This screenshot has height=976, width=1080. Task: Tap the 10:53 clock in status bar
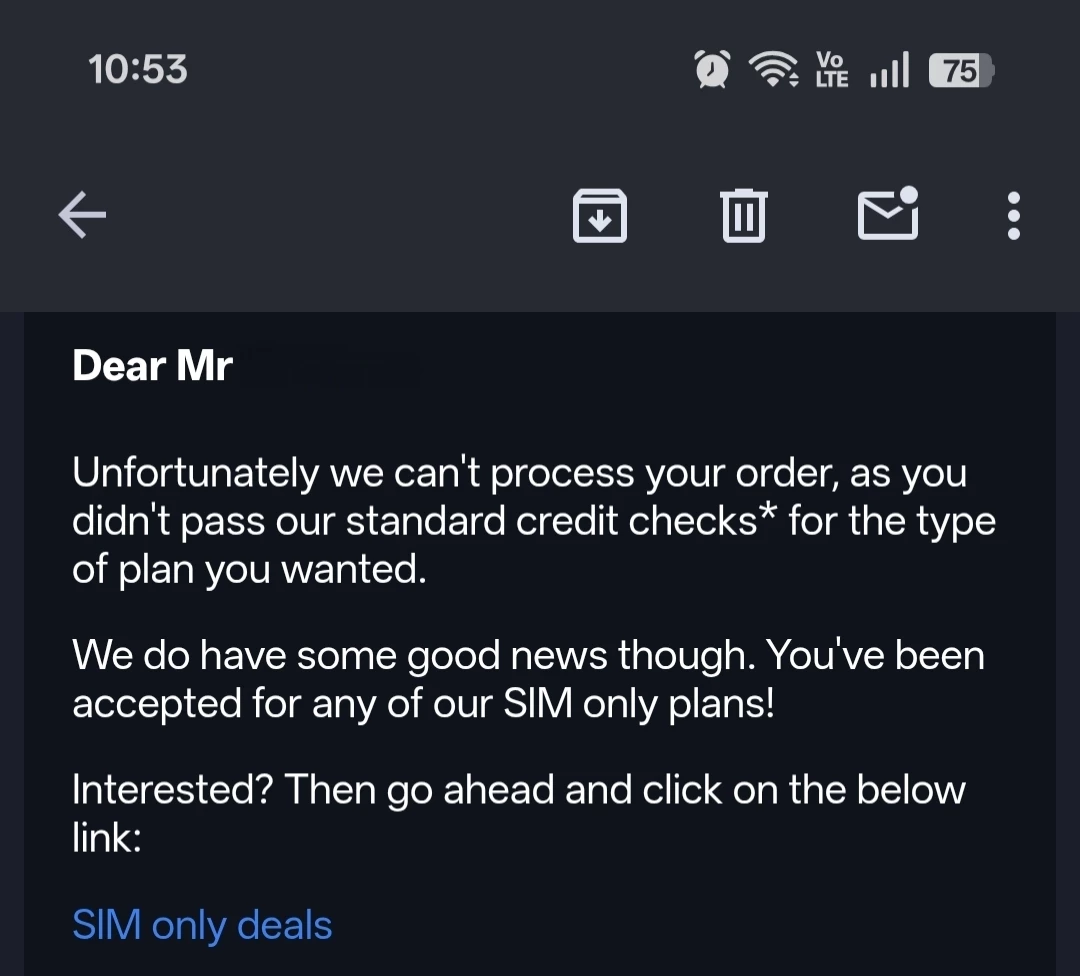coord(137,70)
